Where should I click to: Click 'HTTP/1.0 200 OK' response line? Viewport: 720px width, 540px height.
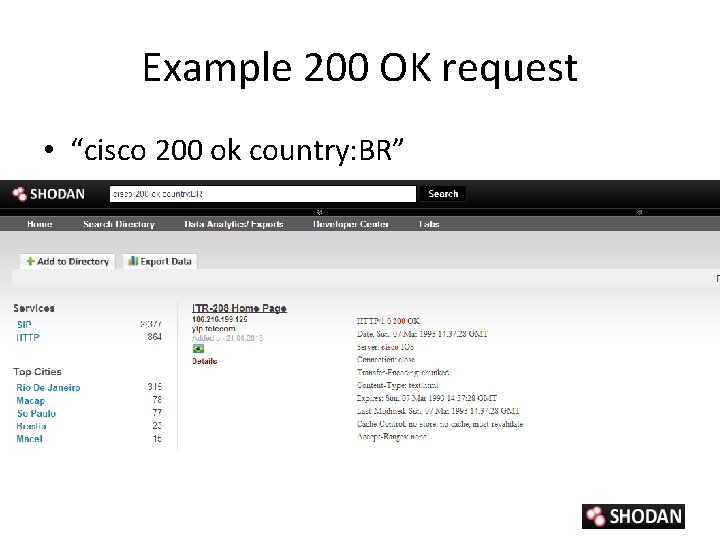coord(388,321)
